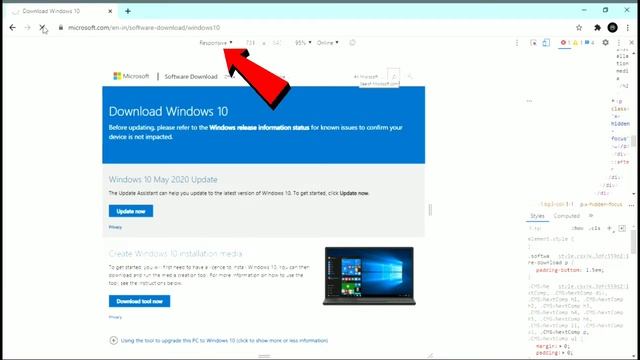Click the Microsoft logo on the page
The height and width of the screenshot is (360, 640).
tap(131, 76)
